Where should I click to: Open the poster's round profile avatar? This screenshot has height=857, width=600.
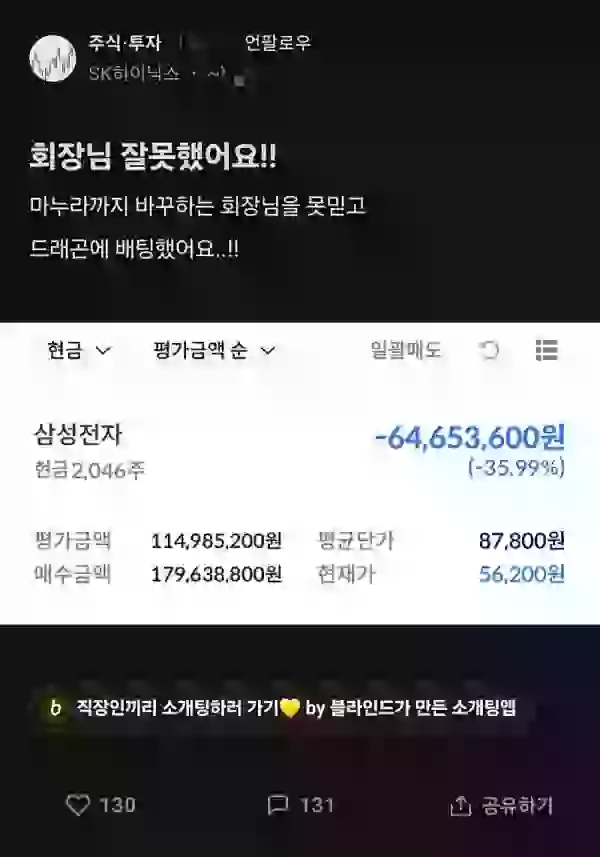coord(52,58)
